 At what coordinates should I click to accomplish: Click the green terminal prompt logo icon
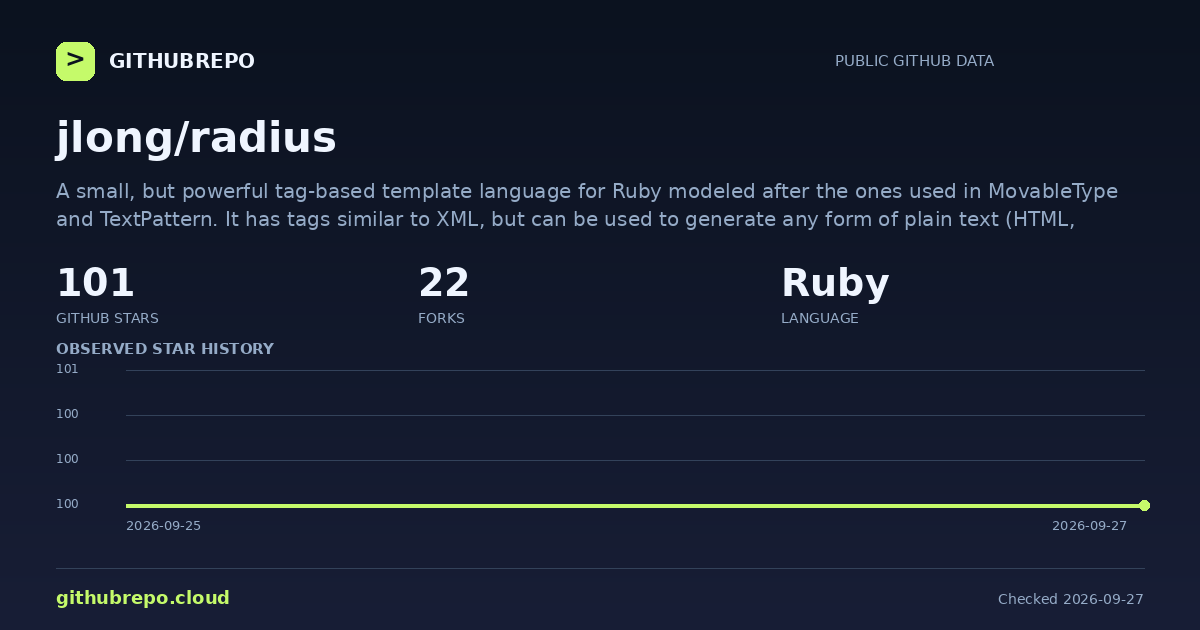pyautogui.click(x=75, y=61)
